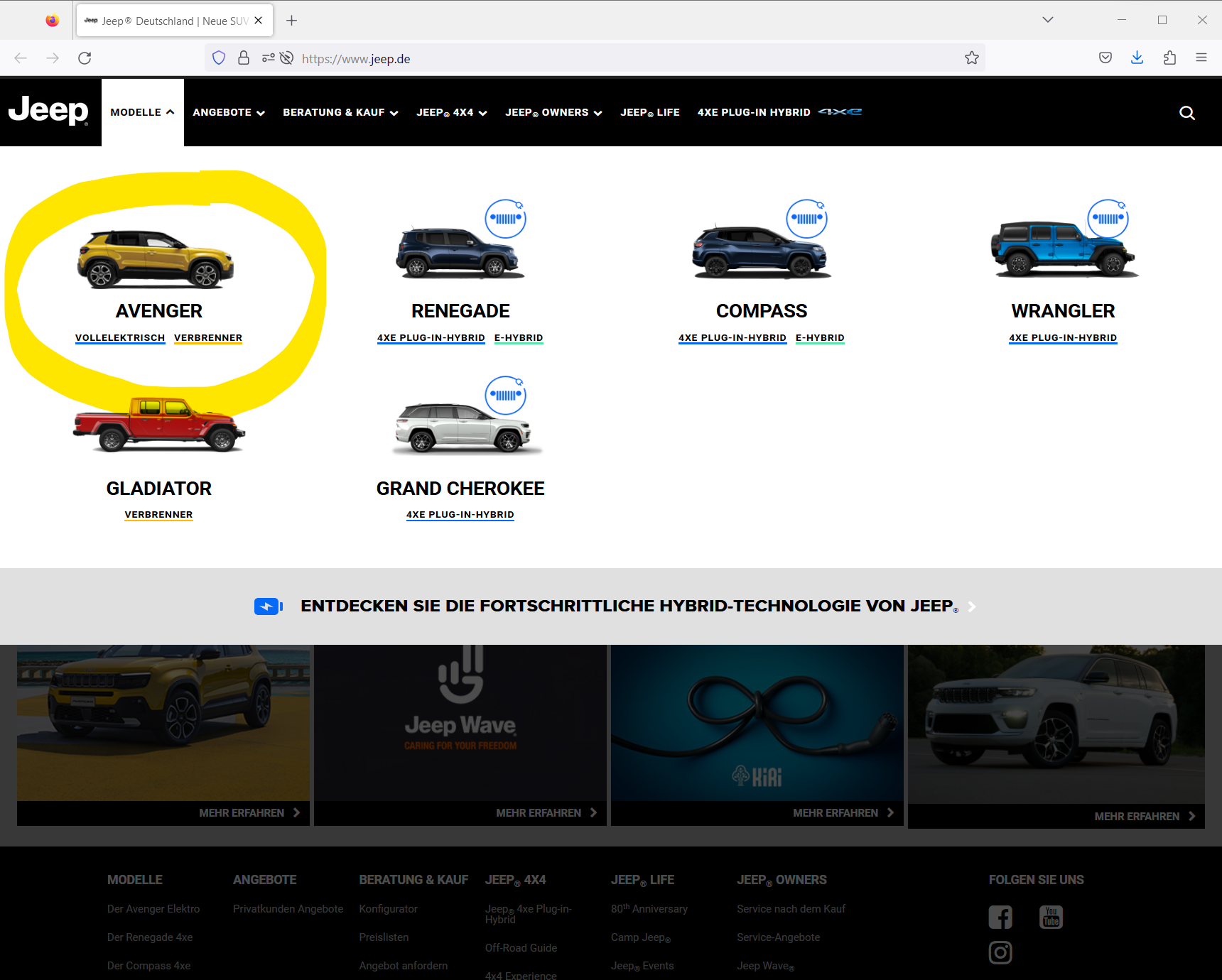Open Firefox downloads arrow icon
The image size is (1222, 980).
(1137, 58)
